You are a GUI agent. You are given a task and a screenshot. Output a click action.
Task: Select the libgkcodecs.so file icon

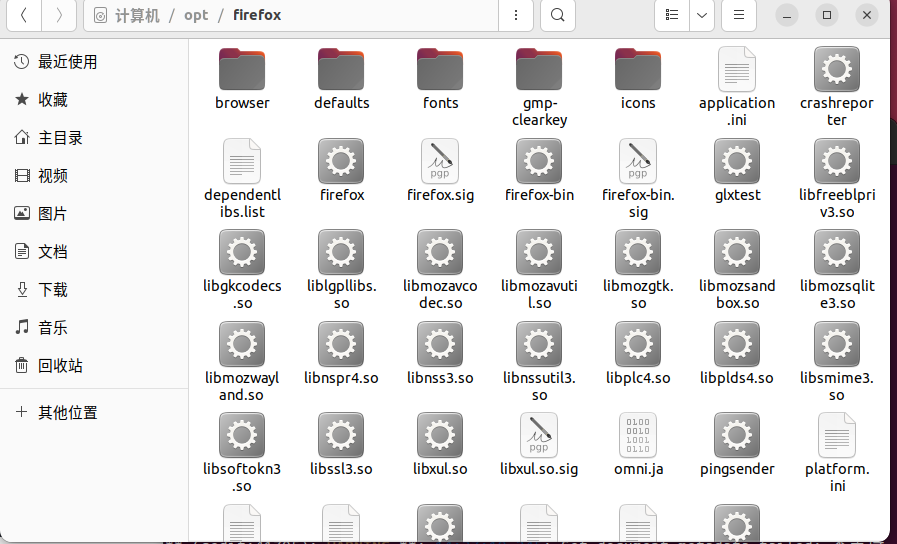pos(242,252)
